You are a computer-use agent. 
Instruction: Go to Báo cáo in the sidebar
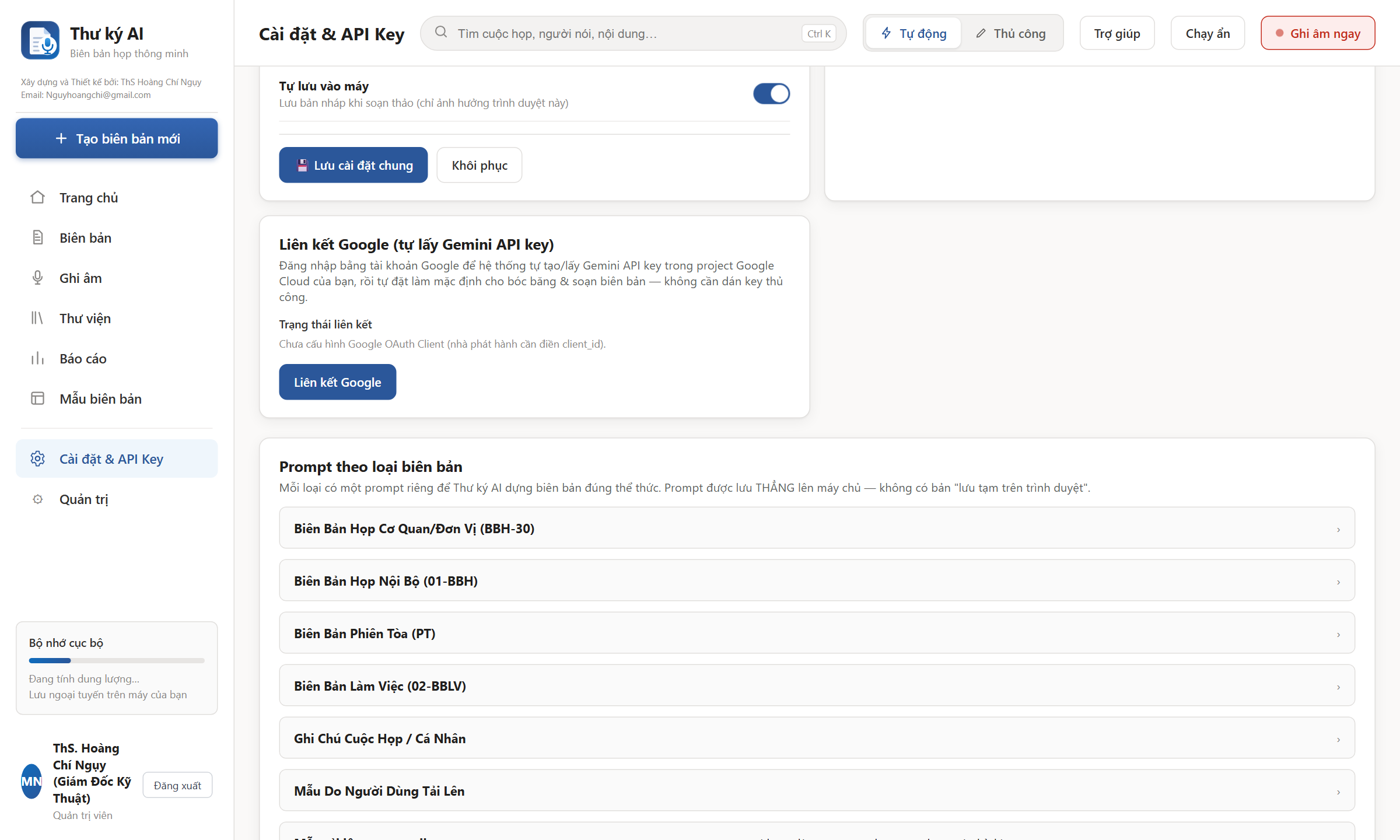(117, 359)
